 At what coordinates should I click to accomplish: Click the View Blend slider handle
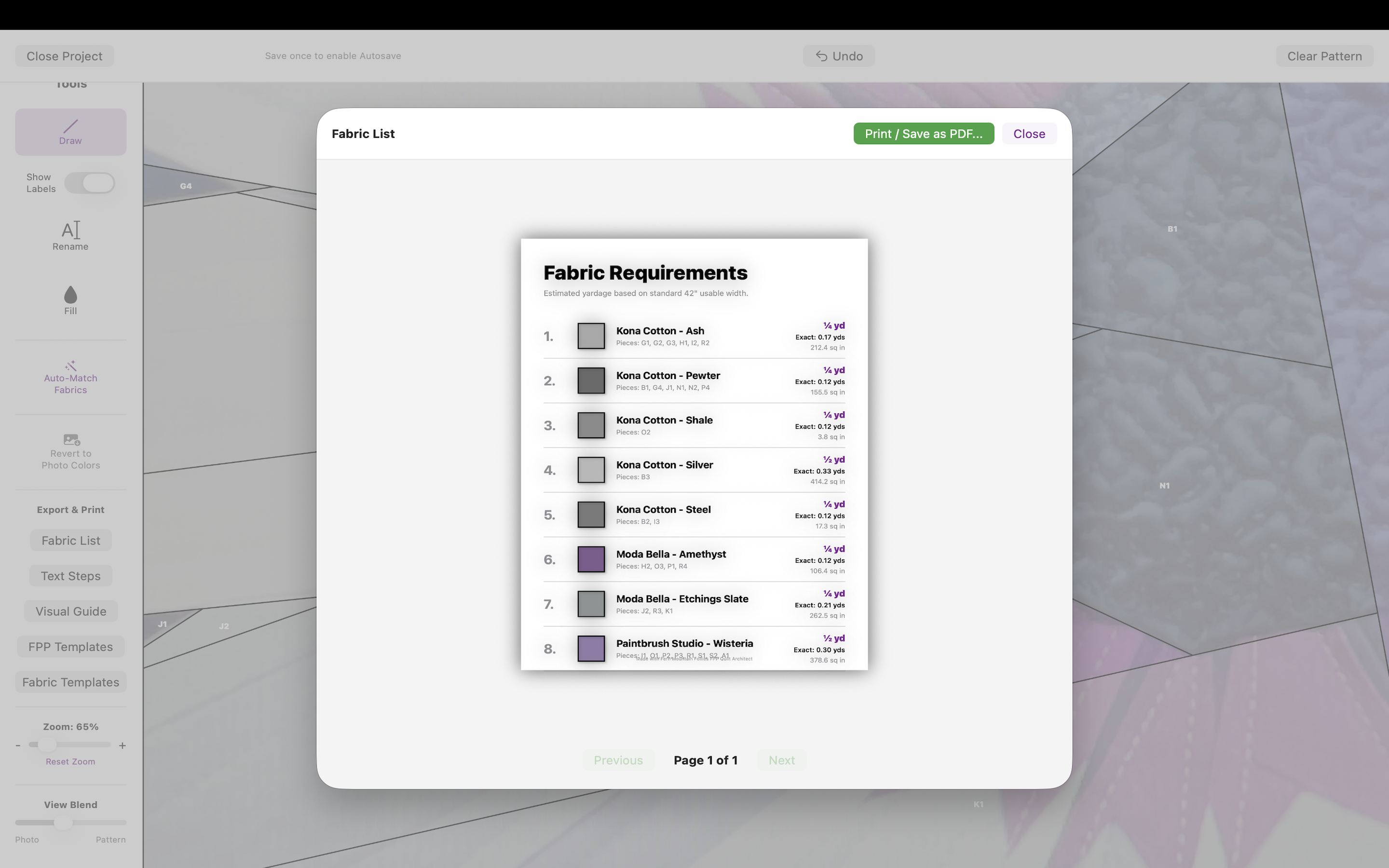coord(63,823)
